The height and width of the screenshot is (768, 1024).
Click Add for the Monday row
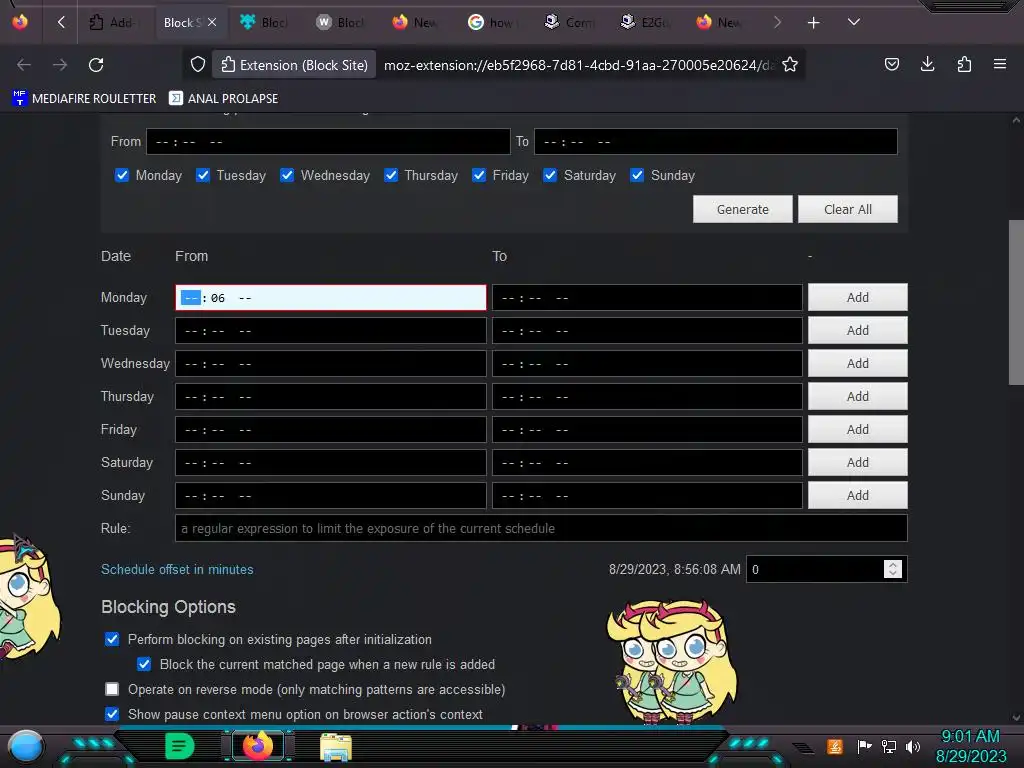(857, 297)
